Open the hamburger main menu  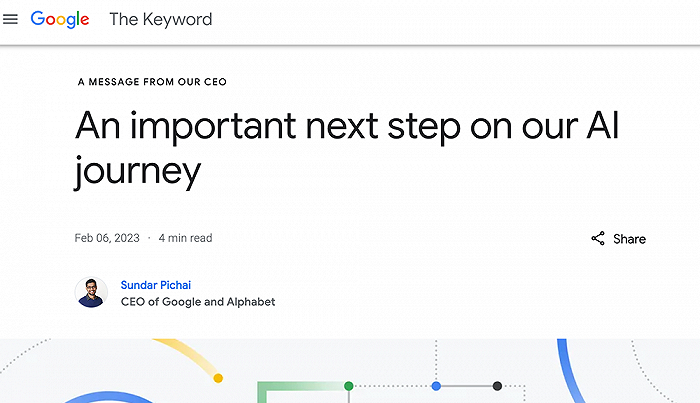pos(11,19)
